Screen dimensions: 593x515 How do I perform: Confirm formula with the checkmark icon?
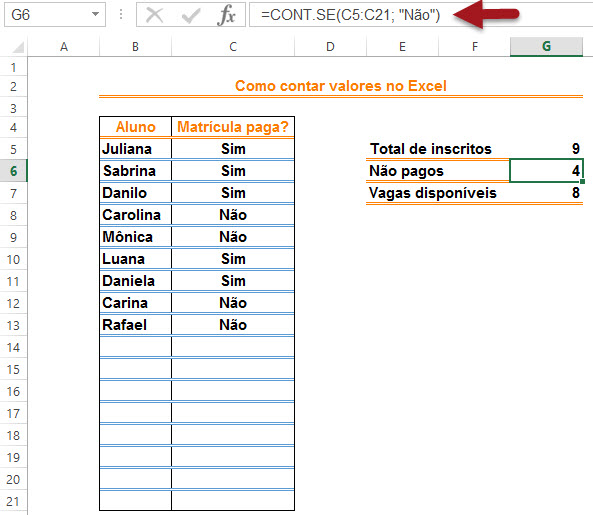pyautogui.click(x=191, y=16)
